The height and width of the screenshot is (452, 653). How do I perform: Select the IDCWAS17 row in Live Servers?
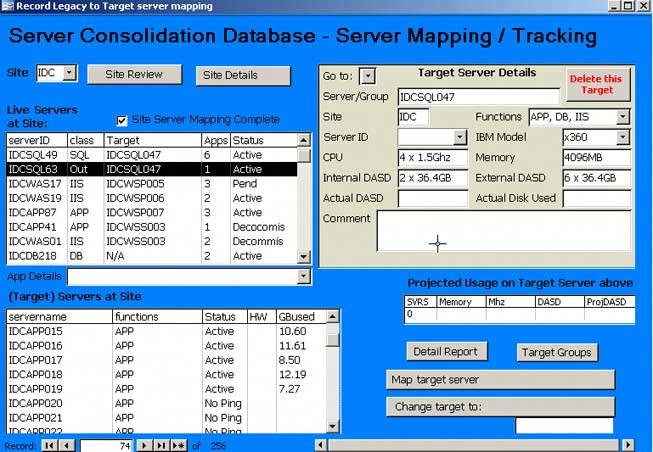[24, 185]
